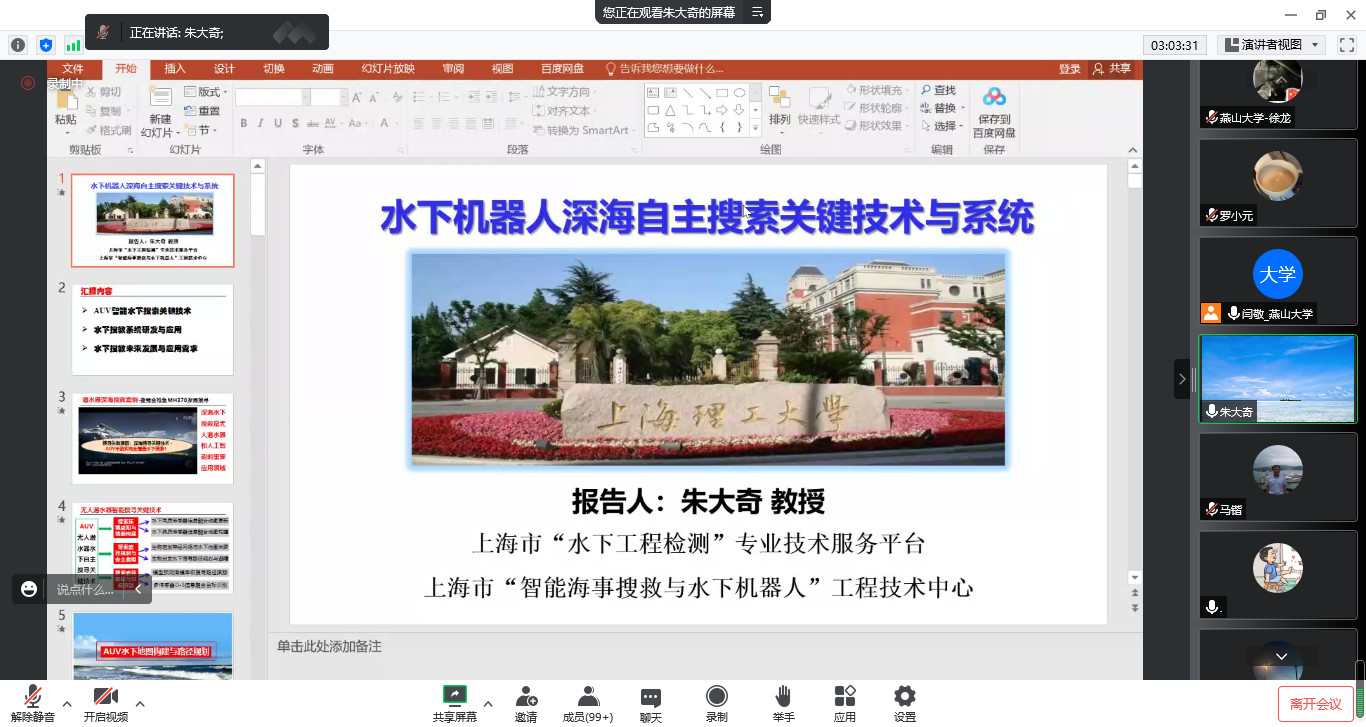Open meeting 设置 gear icon
1366x727 pixels.
[905, 696]
